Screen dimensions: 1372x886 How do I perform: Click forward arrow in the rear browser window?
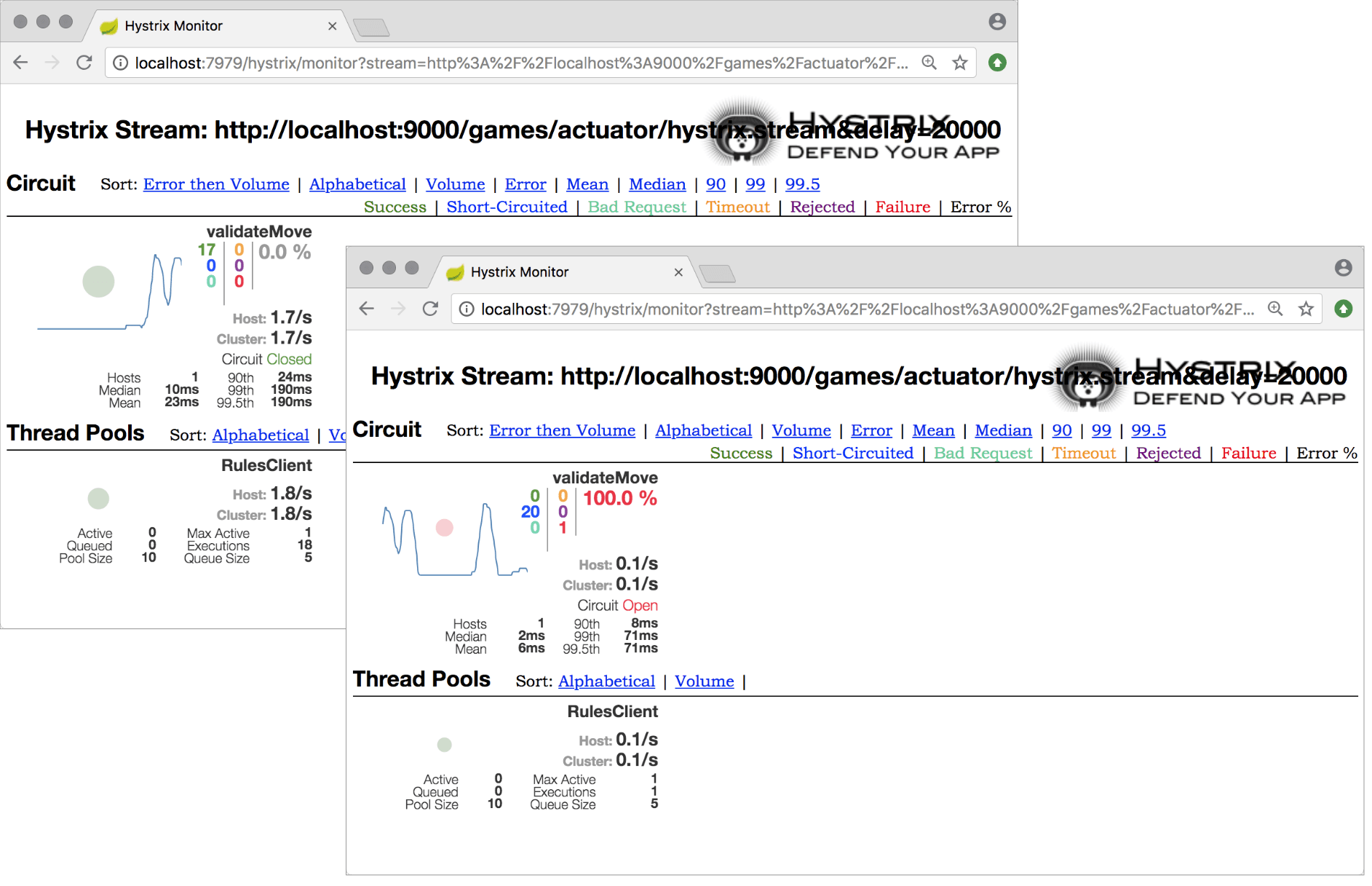[52, 63]
